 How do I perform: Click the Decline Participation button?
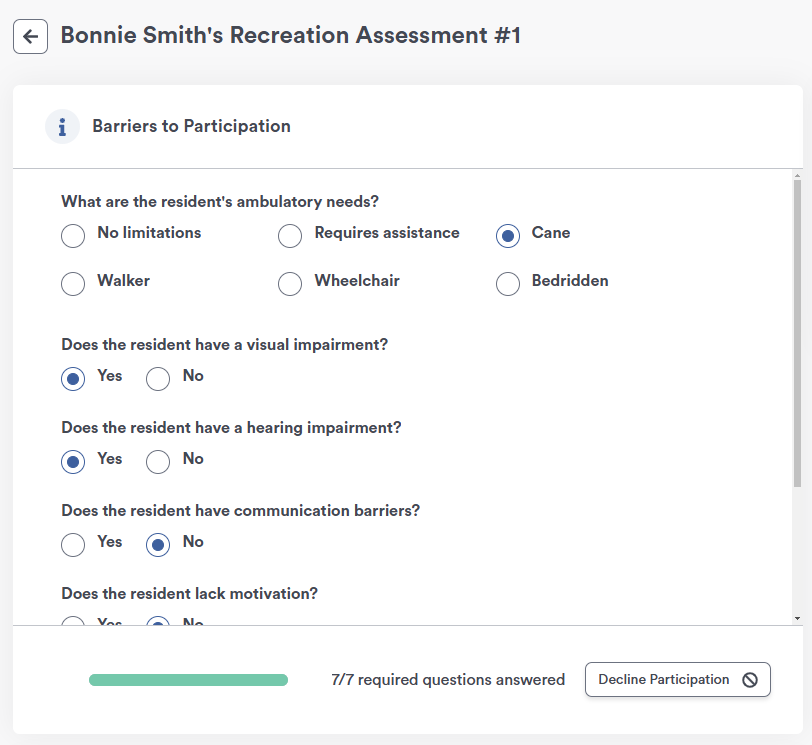coord(677,679)
